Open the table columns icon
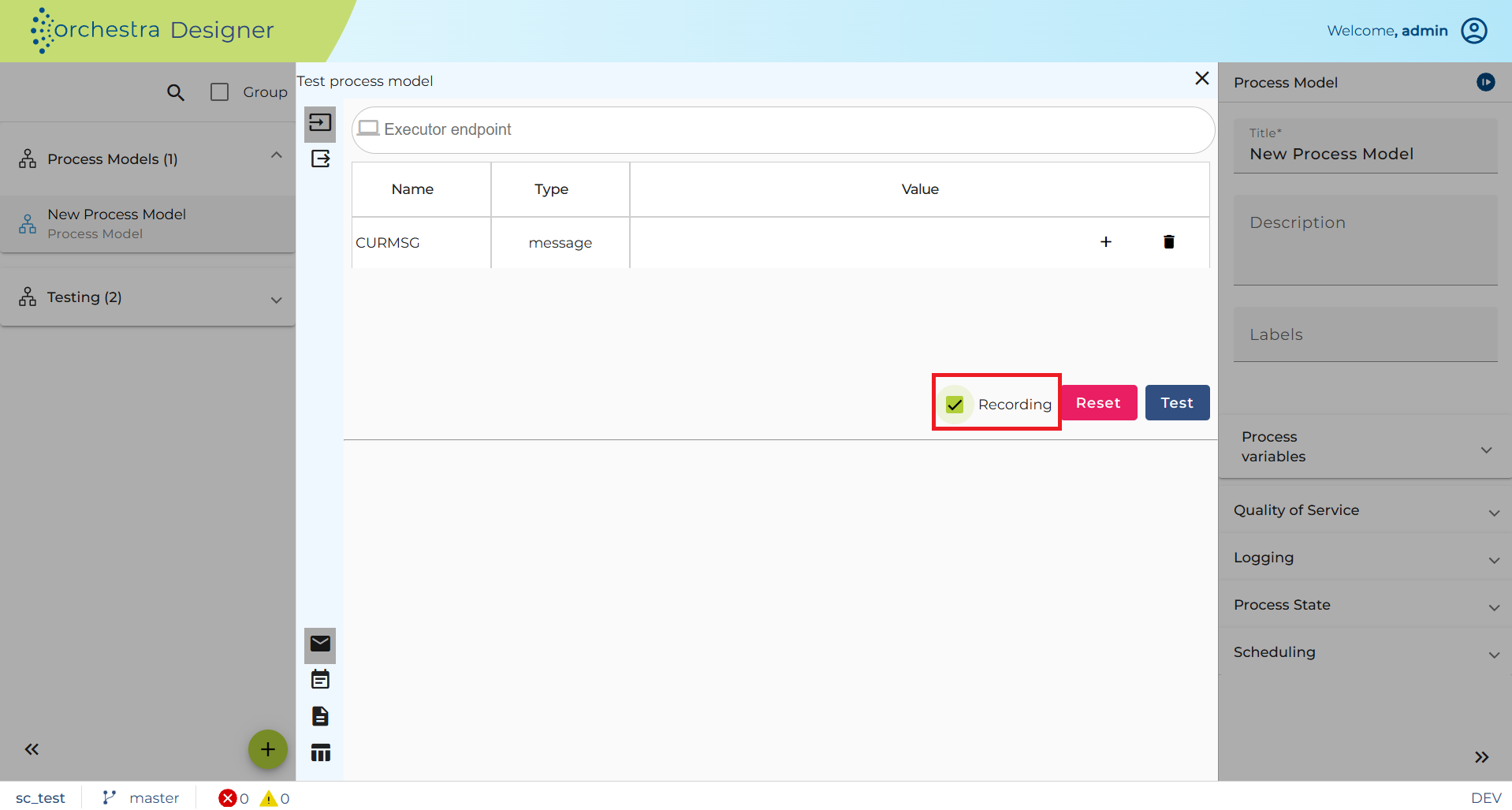 320,752
